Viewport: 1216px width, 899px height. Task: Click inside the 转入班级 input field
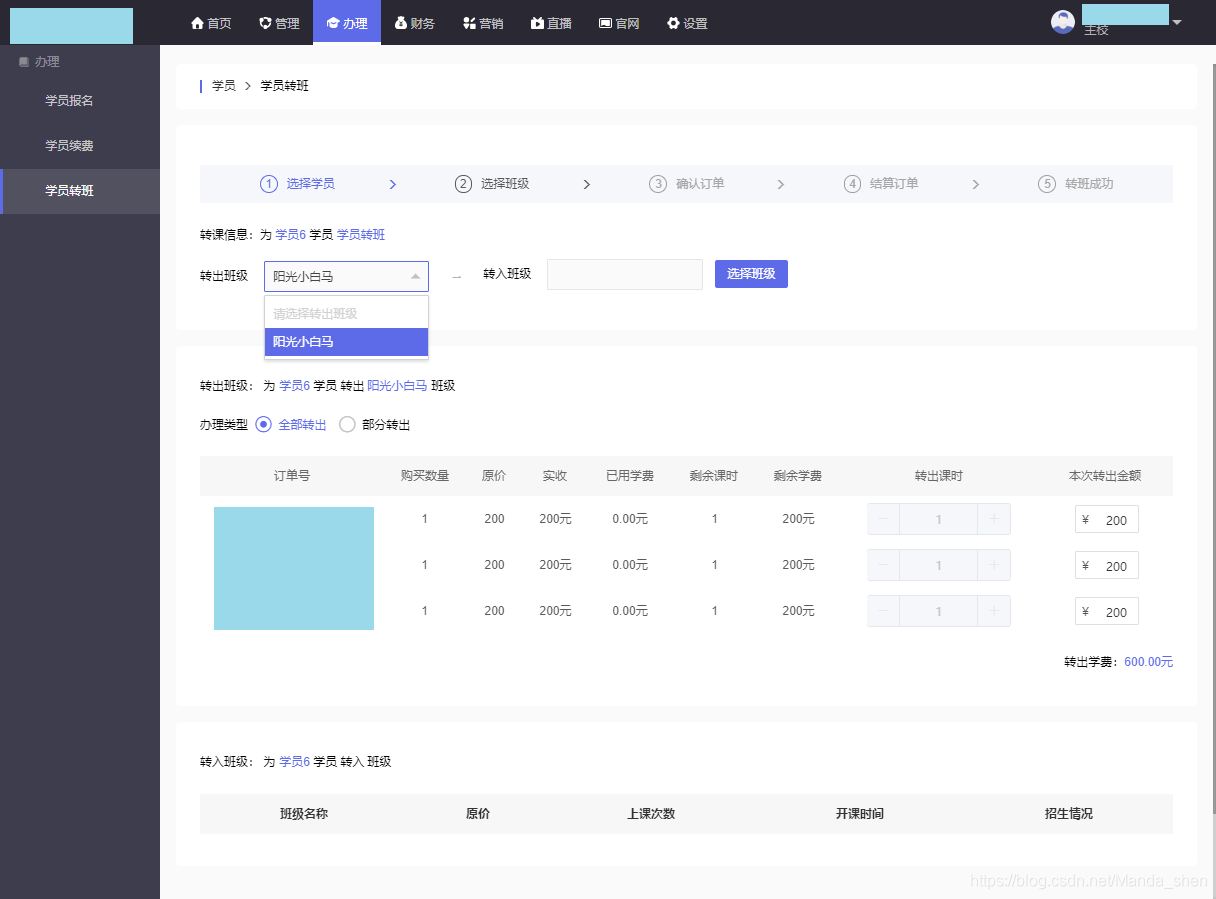click(624, 274)
